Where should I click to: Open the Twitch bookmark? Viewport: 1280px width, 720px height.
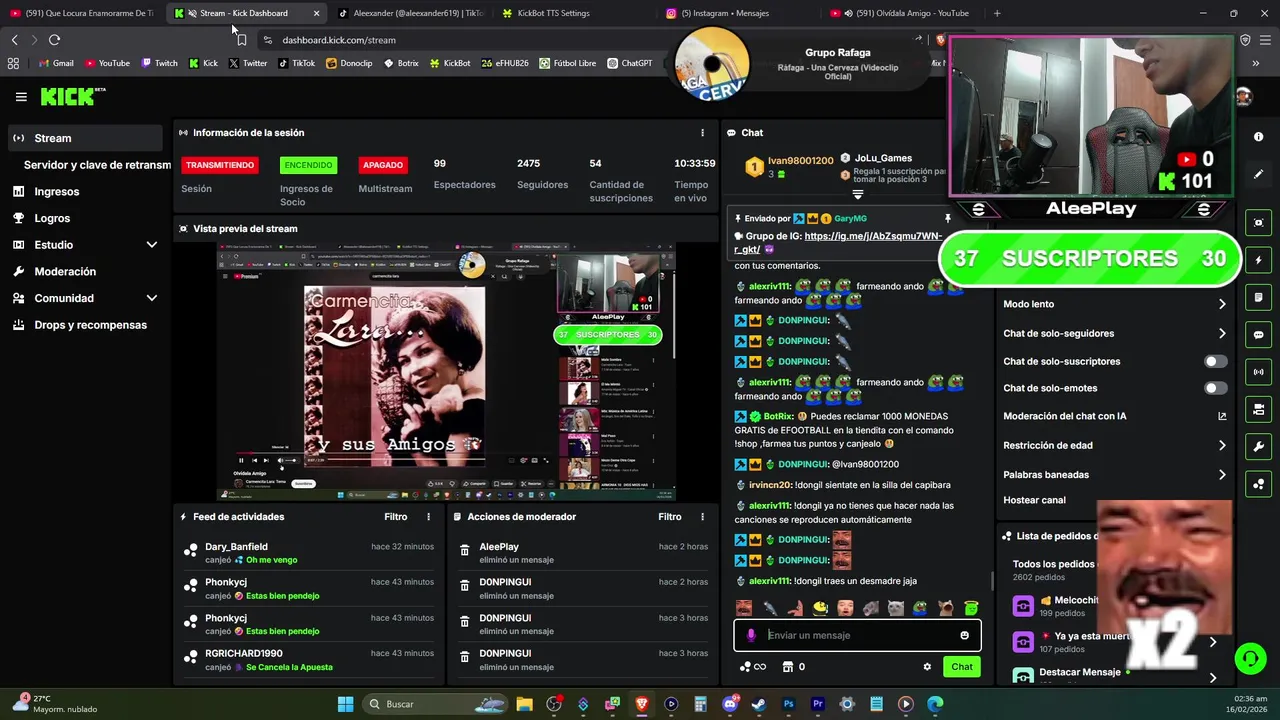pos(159,63)
